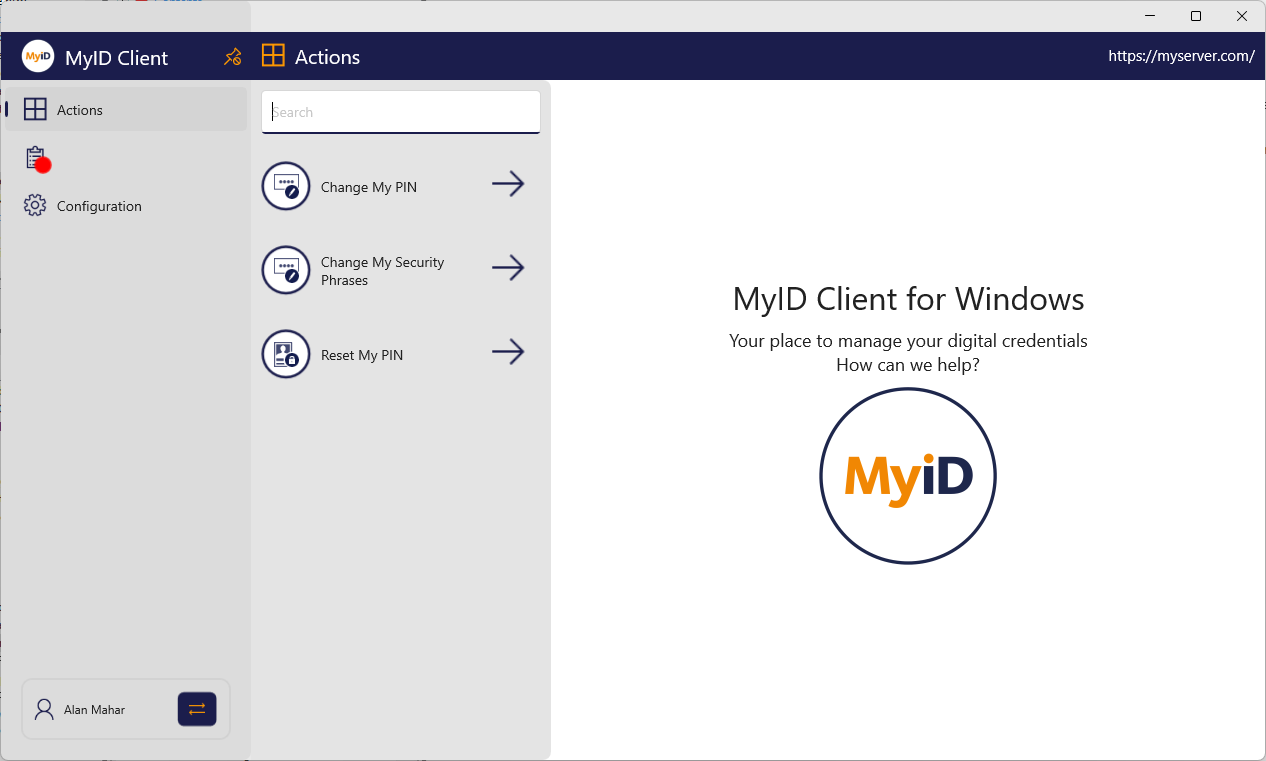Click the orange pin icon beside MyID Client
The height and width of the screenshot is (761, 1266).
[x=233, y=56]
